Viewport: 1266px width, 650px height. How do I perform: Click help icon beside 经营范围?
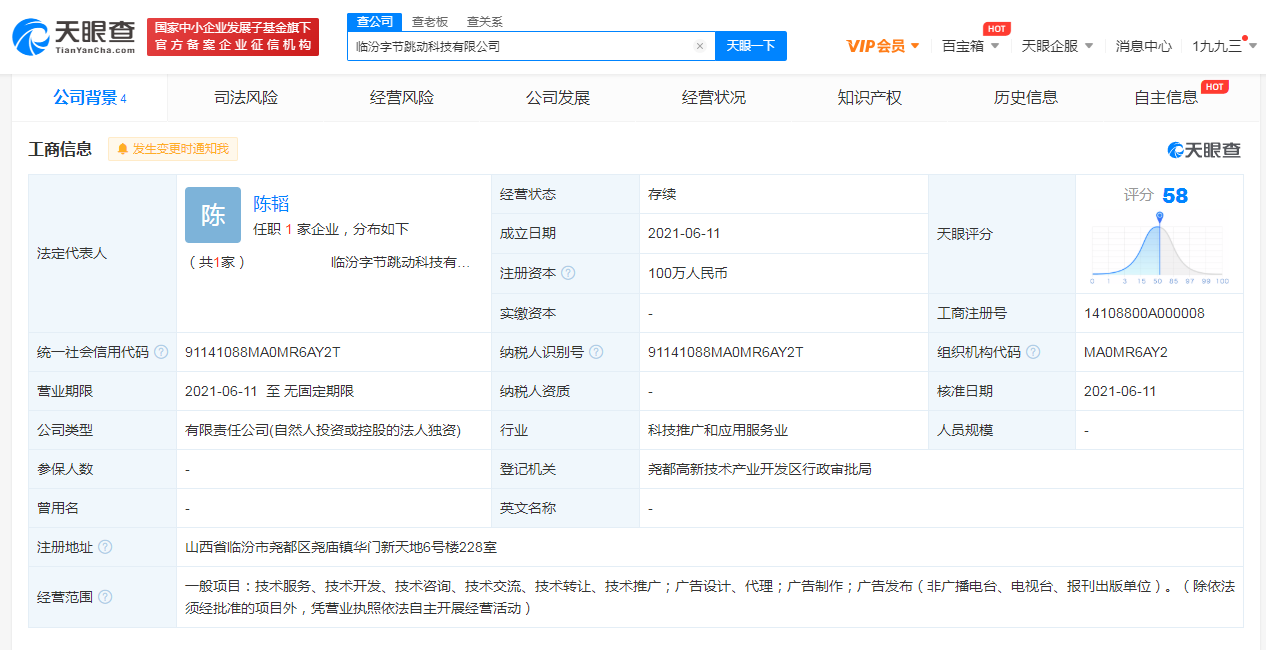tap(105, 597)
